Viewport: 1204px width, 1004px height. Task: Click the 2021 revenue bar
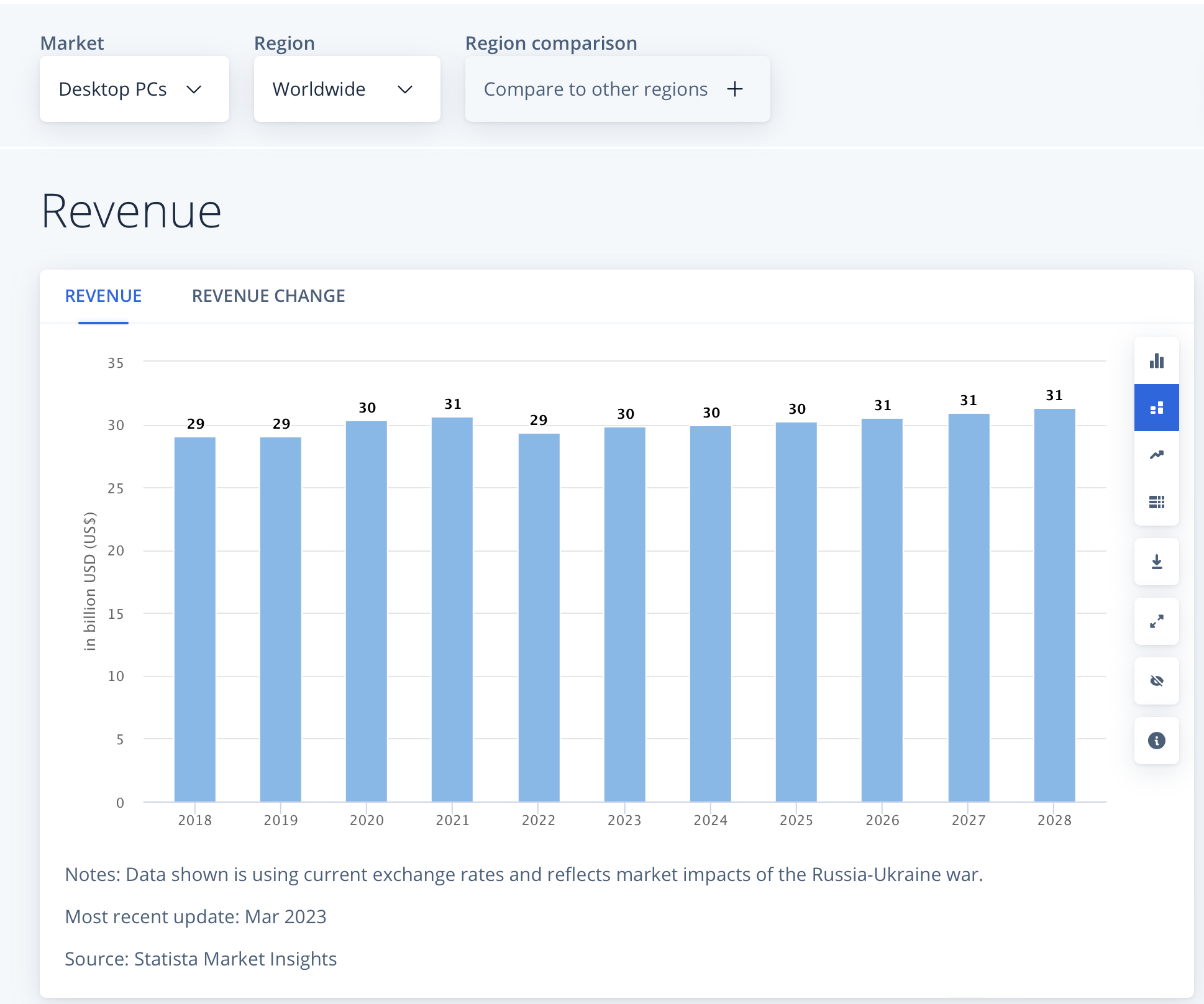(452, 609)
